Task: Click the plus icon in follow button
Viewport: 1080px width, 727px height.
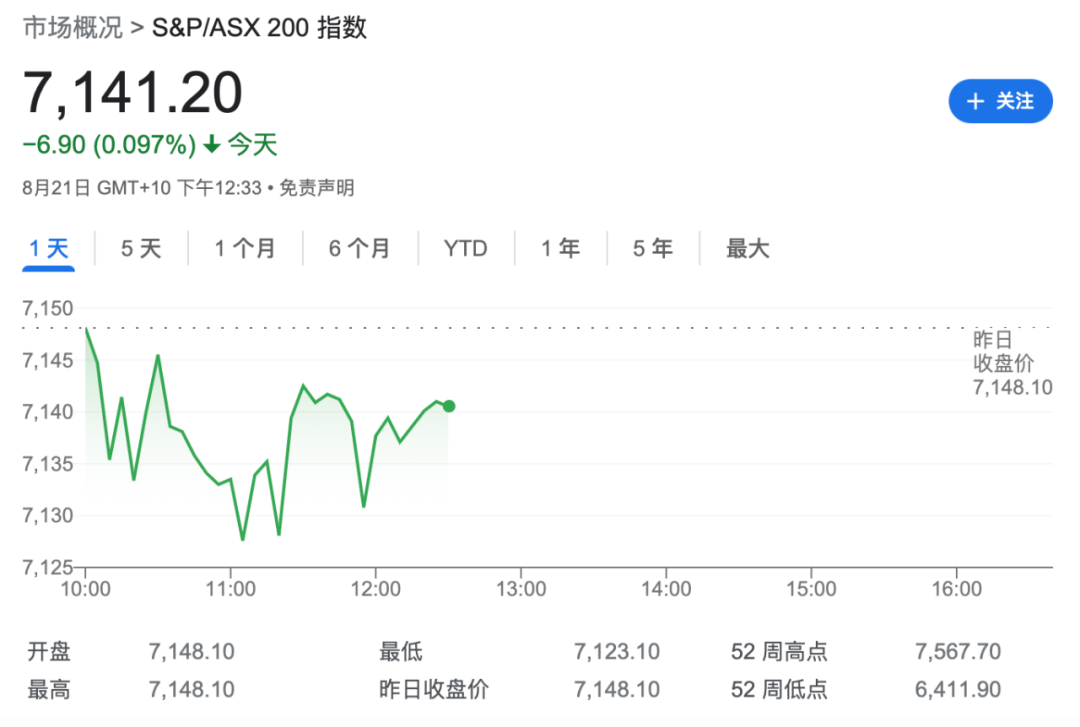Action: point(975,101)
